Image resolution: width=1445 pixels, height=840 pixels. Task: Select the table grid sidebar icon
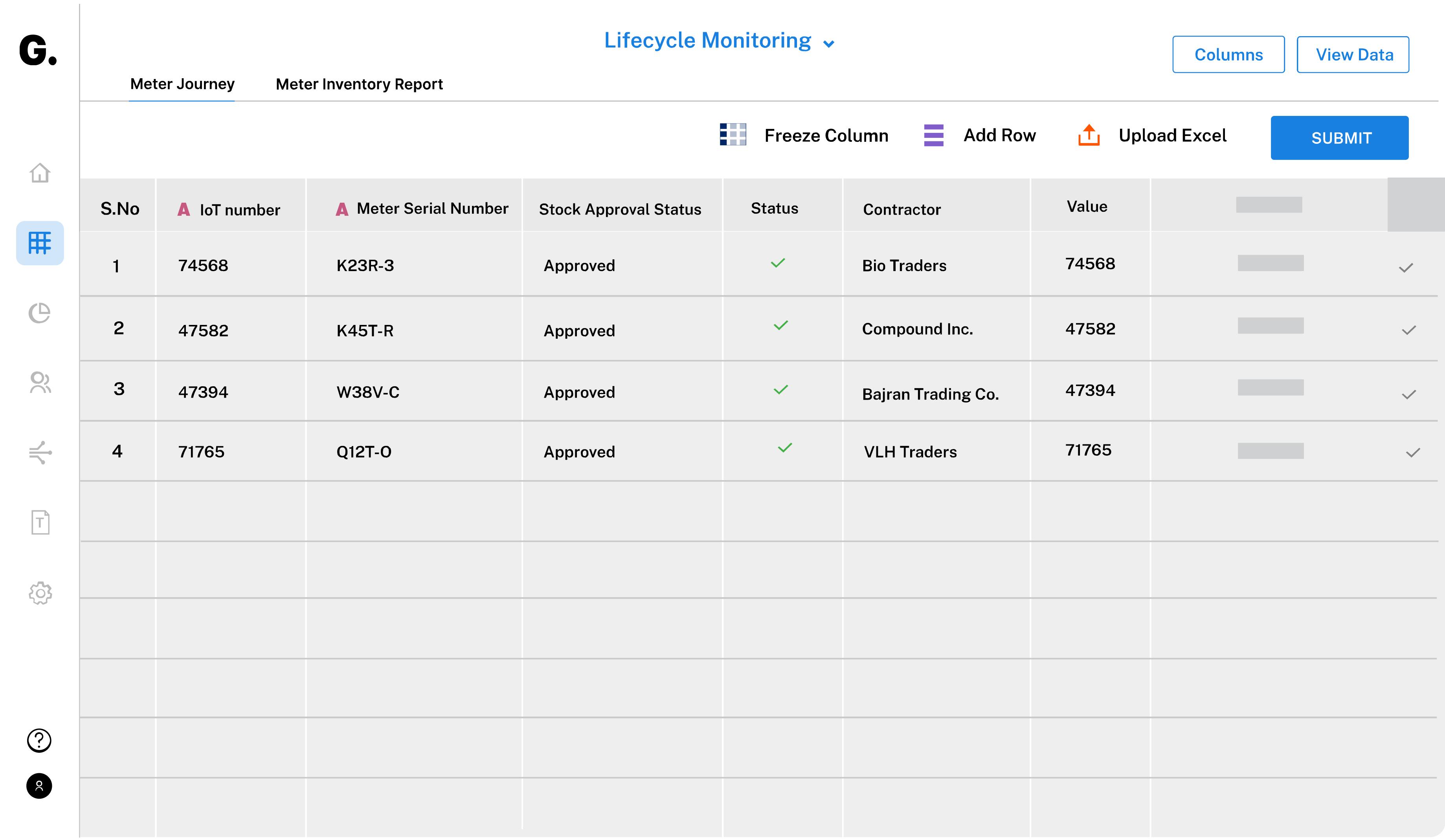point(40,243)
